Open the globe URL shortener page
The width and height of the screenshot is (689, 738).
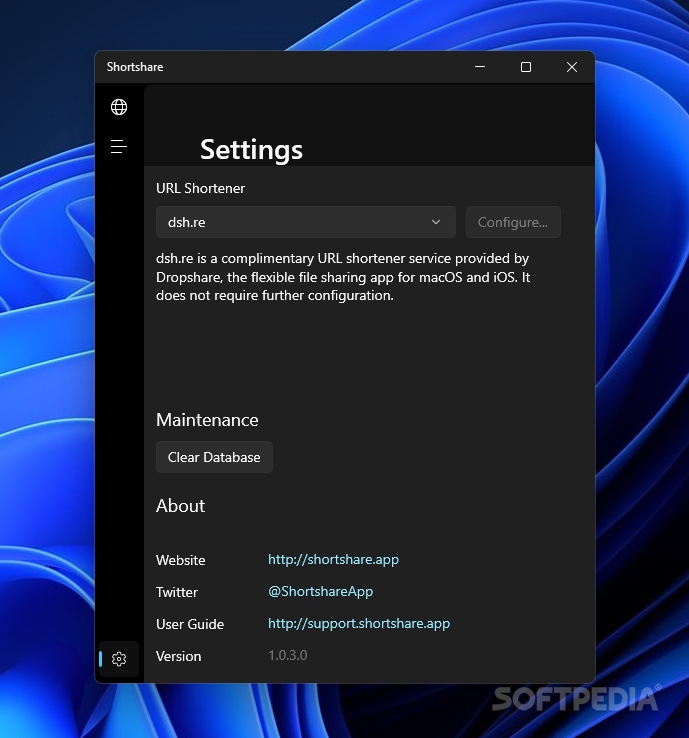click(x=119, y=107)
